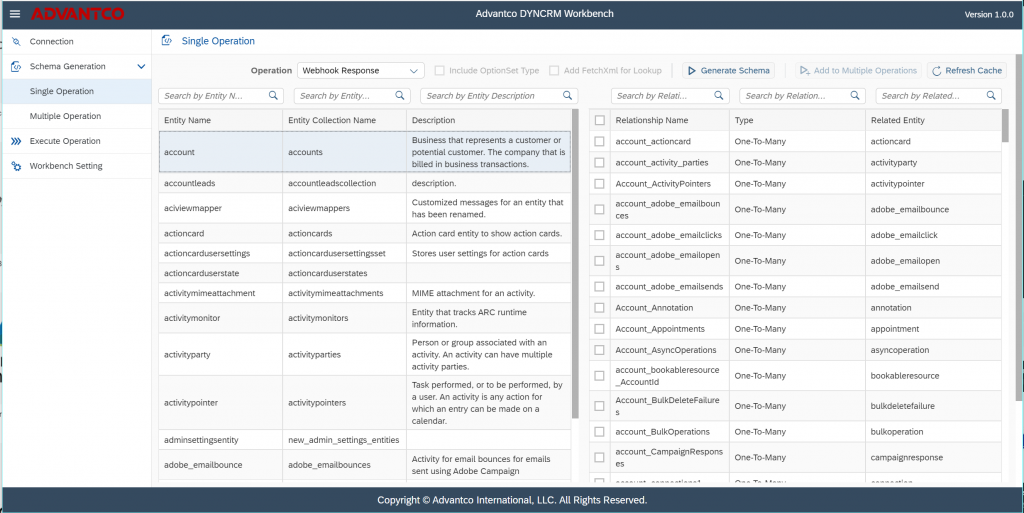The width and height of the screenshot is (1024, 513).
Task: Click the Single Operation header icon
Action: [x=167, y=40]
